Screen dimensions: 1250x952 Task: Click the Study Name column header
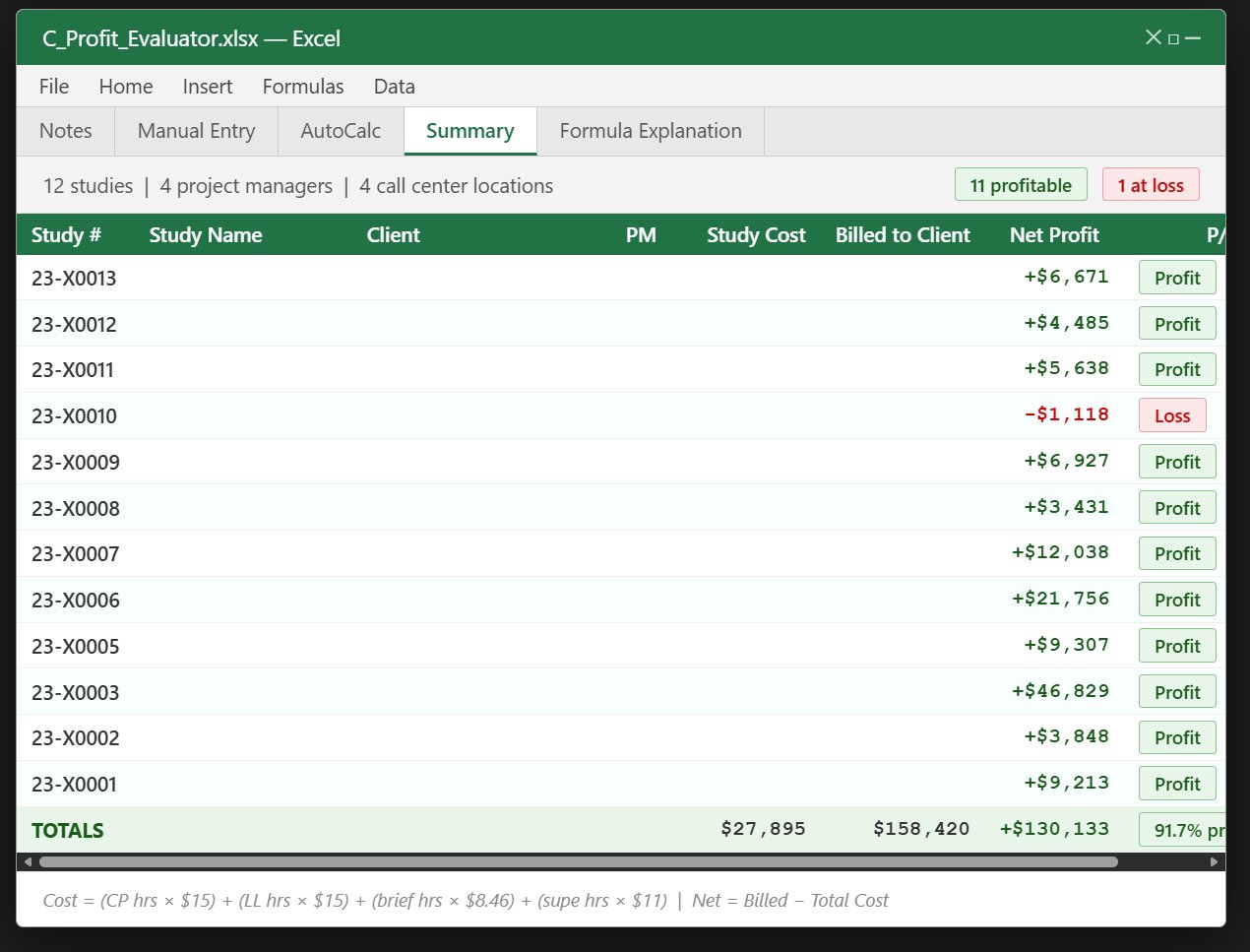206,235
